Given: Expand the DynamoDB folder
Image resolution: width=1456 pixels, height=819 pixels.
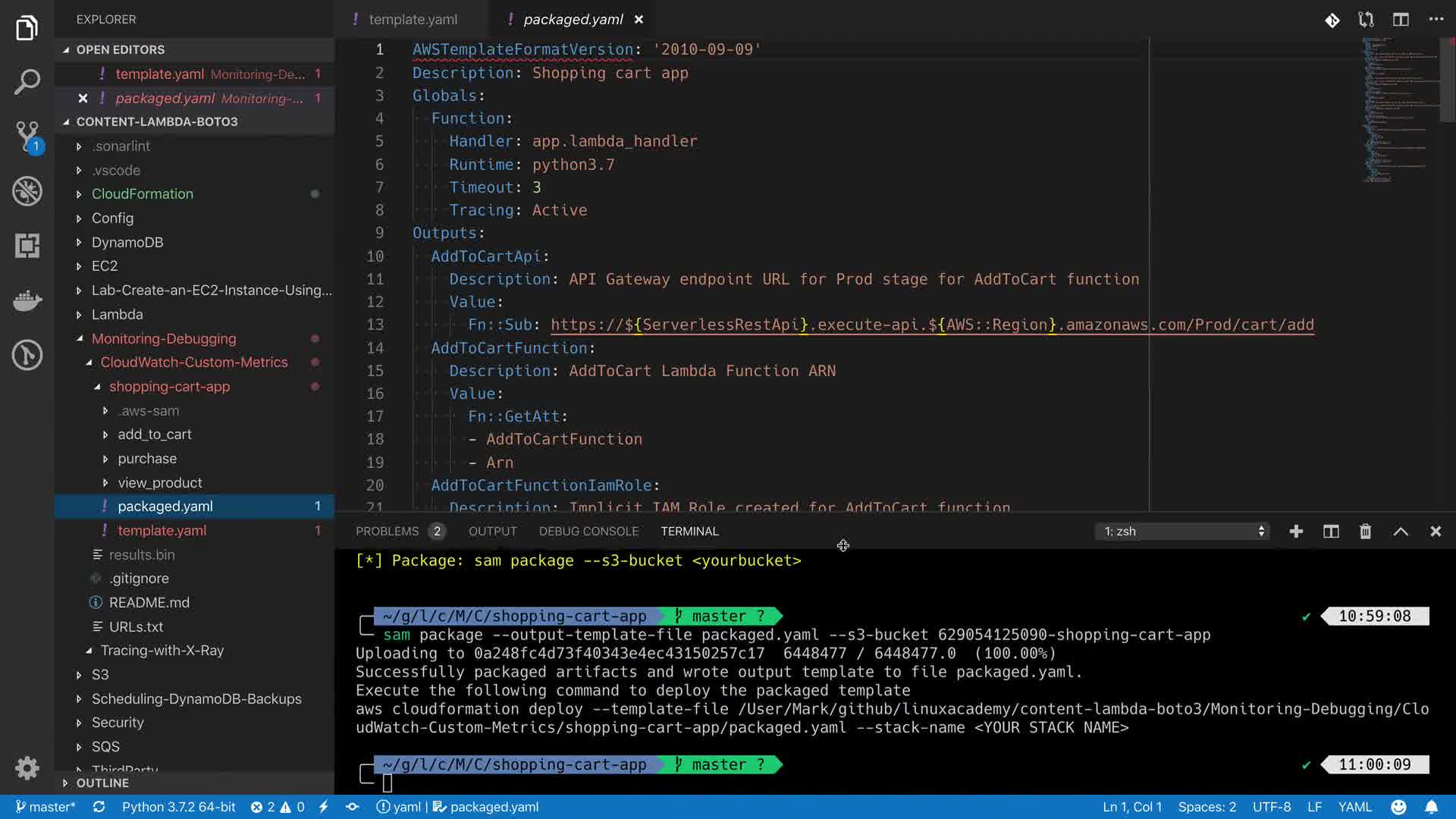Looking at the screenshot, I should 127,242.
